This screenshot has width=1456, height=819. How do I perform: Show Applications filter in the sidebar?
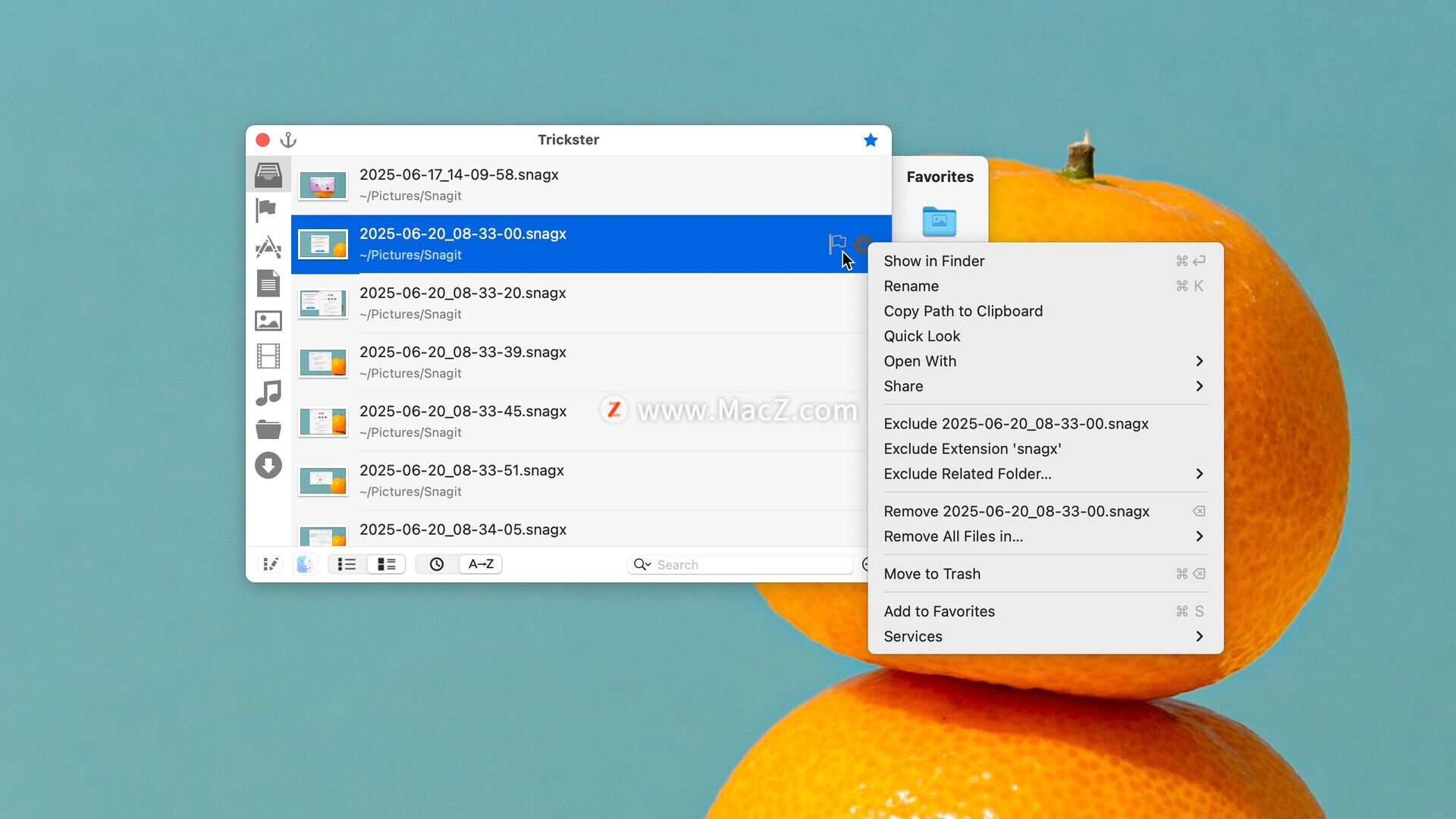(x=268, y=247)
